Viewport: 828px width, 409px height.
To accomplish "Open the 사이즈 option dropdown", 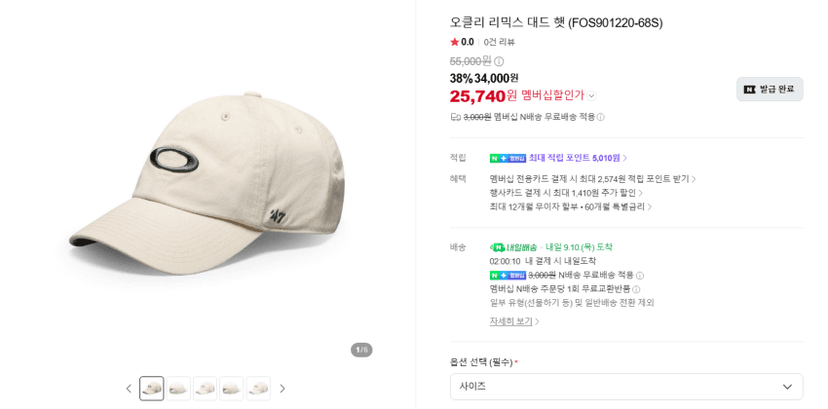I will (x=626, y=387).
